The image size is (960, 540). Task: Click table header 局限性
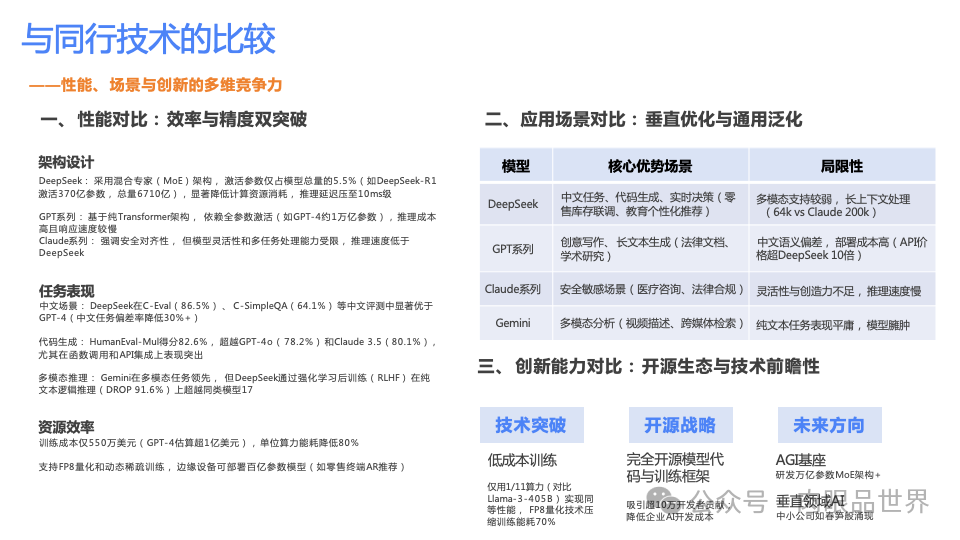(842, 166)
